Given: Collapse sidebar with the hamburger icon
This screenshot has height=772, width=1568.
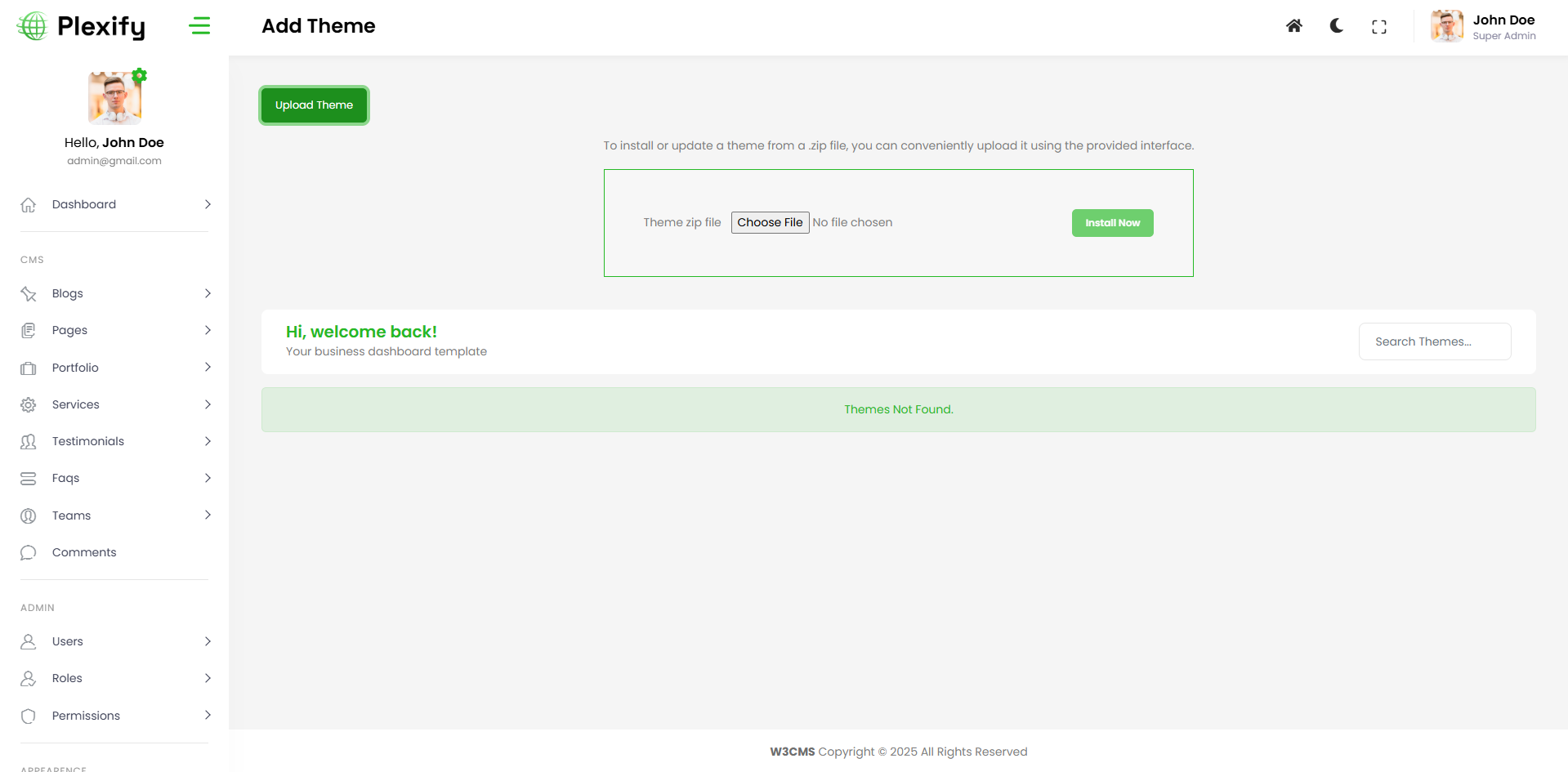Looking at the screenshot, I should pyautogui.click(x=199, y=26).
